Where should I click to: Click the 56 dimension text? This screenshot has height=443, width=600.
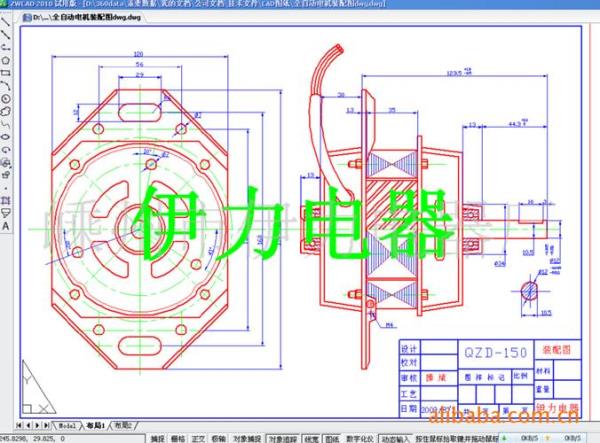(139, 64)
